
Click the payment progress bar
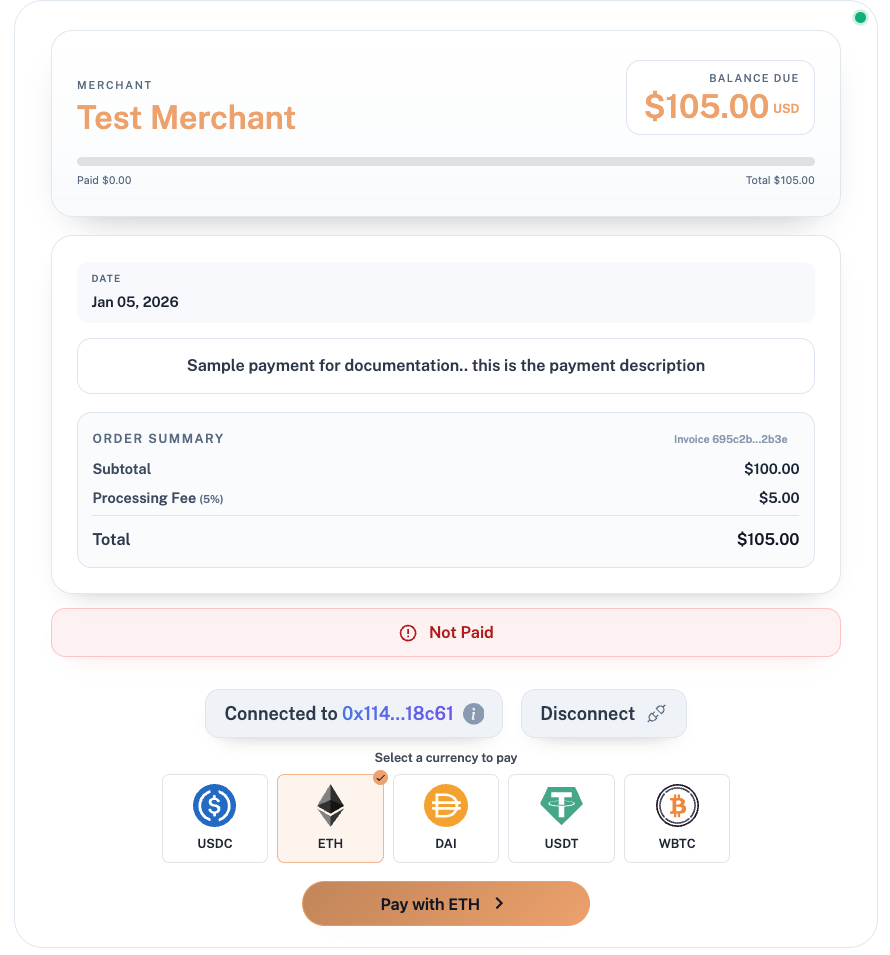[x=446, y=161]
